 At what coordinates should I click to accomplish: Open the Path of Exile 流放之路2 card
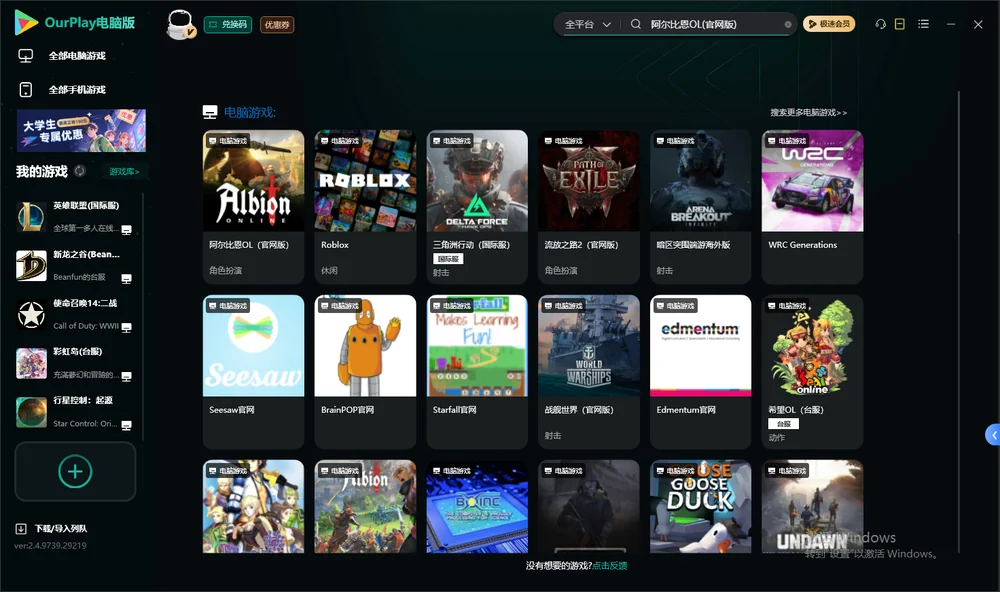click(589, 207)
